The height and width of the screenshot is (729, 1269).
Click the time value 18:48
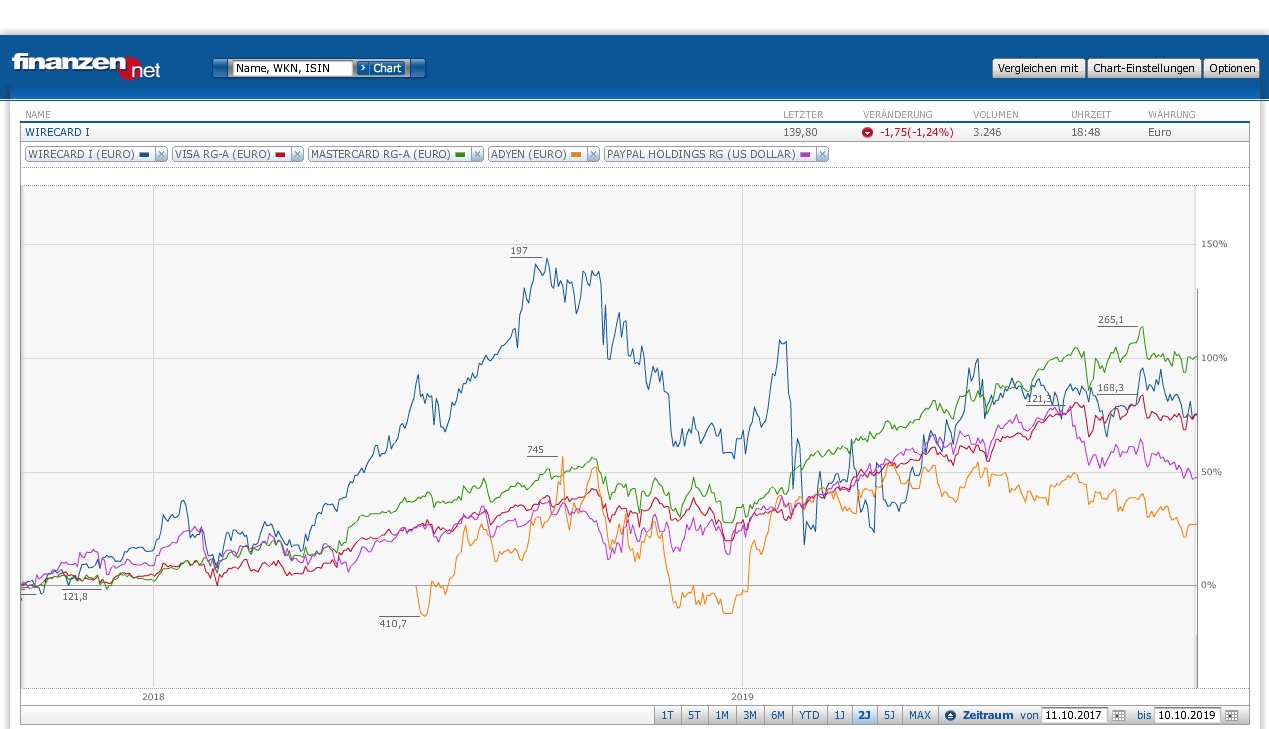pyautogui.click(x=1085, y=132)
